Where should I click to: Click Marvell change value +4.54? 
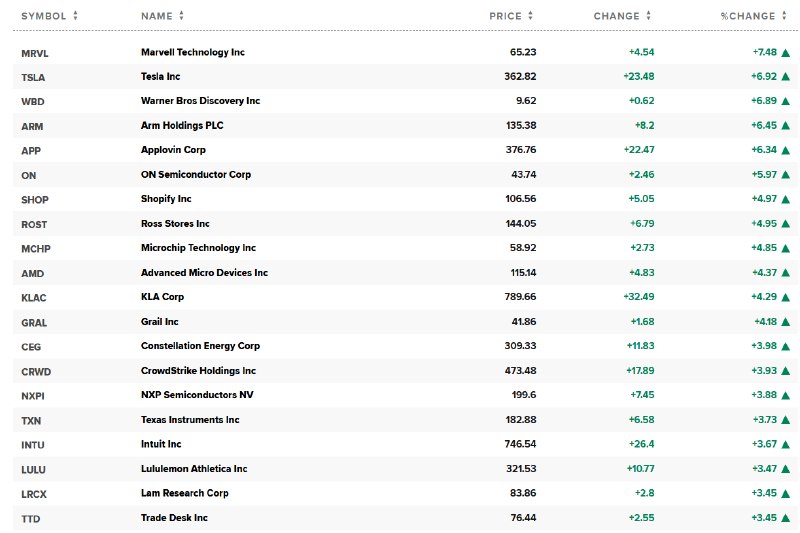(641, 52)
